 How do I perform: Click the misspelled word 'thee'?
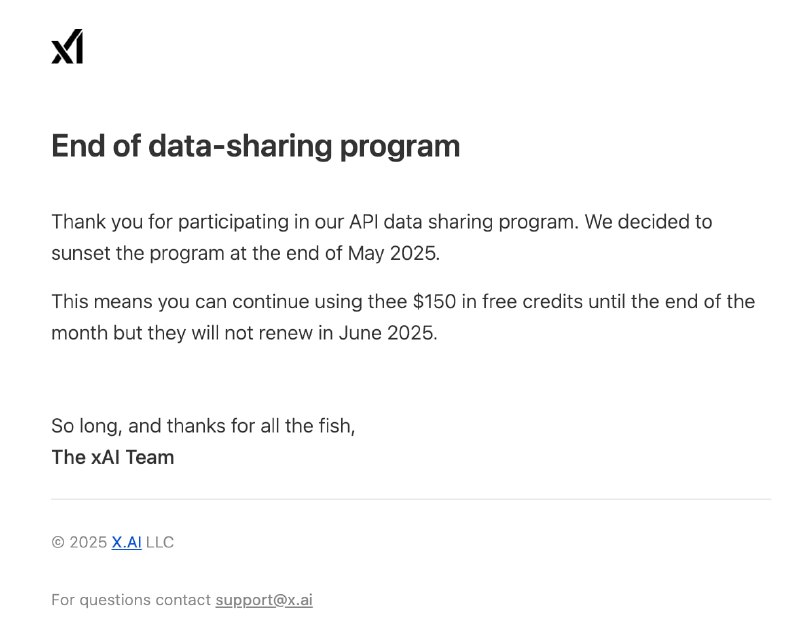(x=387, y=301)
